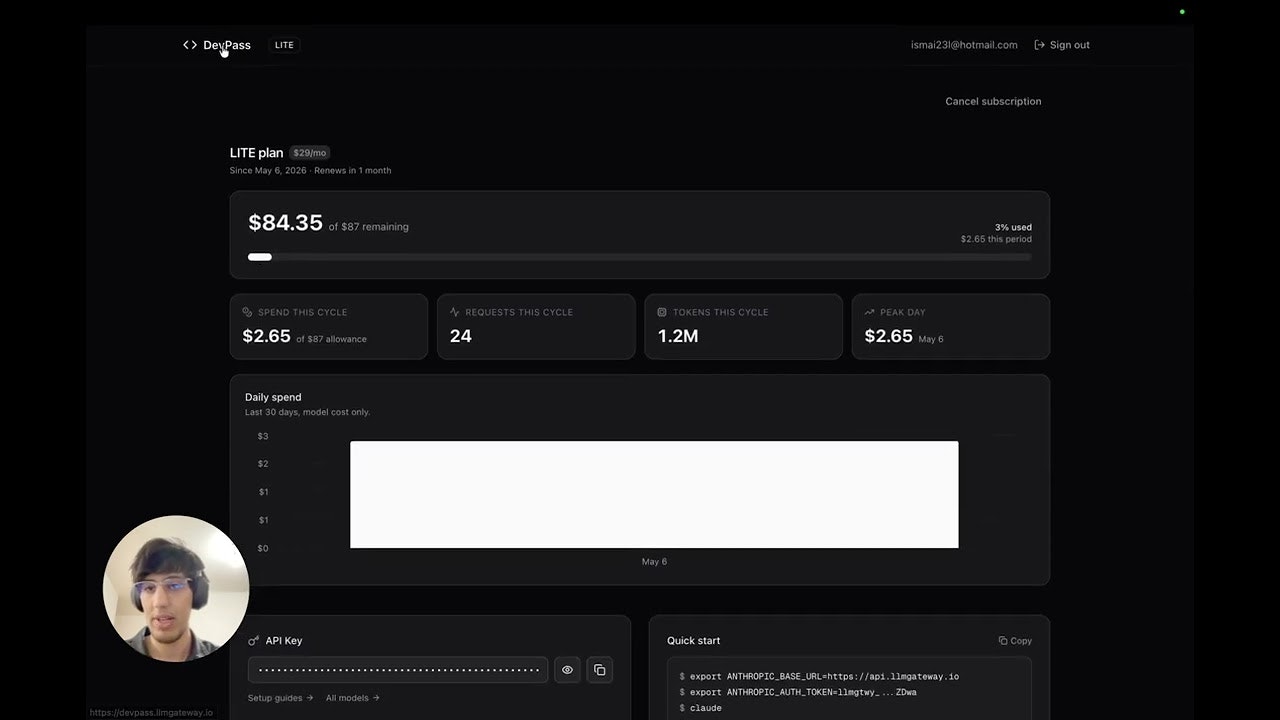
Task: Click the API Key key icon
Action: click(254, 641)
